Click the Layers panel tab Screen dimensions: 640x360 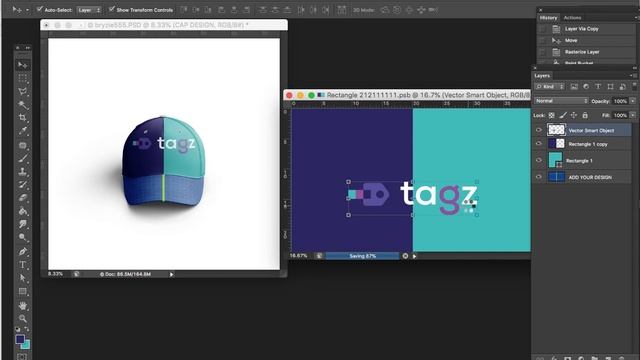click(x=542, y=76)
